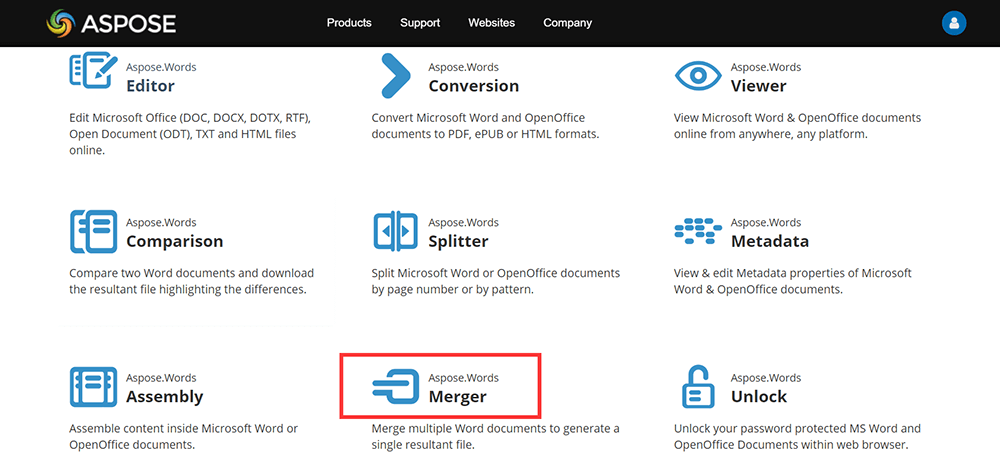Open the Products menu

[349, 23]
